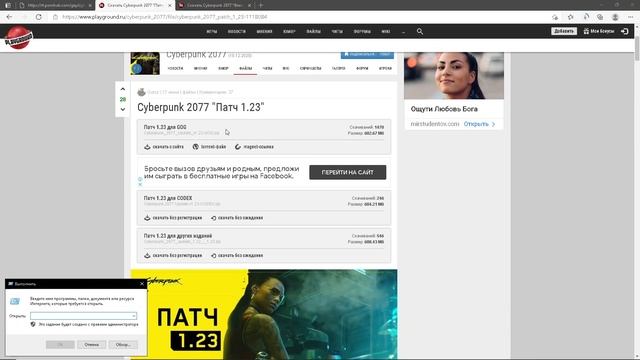Screen dimensions: 640x360
Task: Download the torrent-файл for GOG patch
Action: [x=209, y=147]
